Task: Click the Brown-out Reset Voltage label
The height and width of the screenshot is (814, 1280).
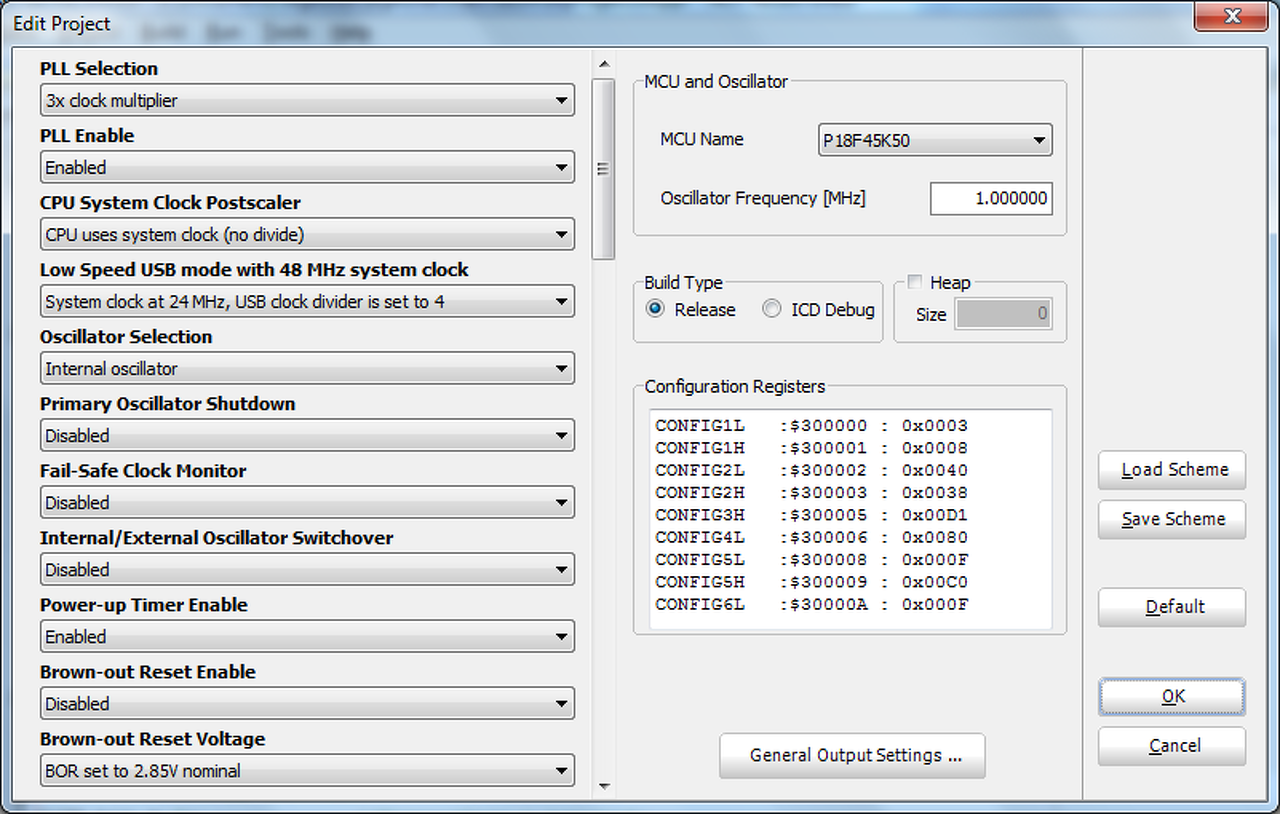Action: pos(153,739)
